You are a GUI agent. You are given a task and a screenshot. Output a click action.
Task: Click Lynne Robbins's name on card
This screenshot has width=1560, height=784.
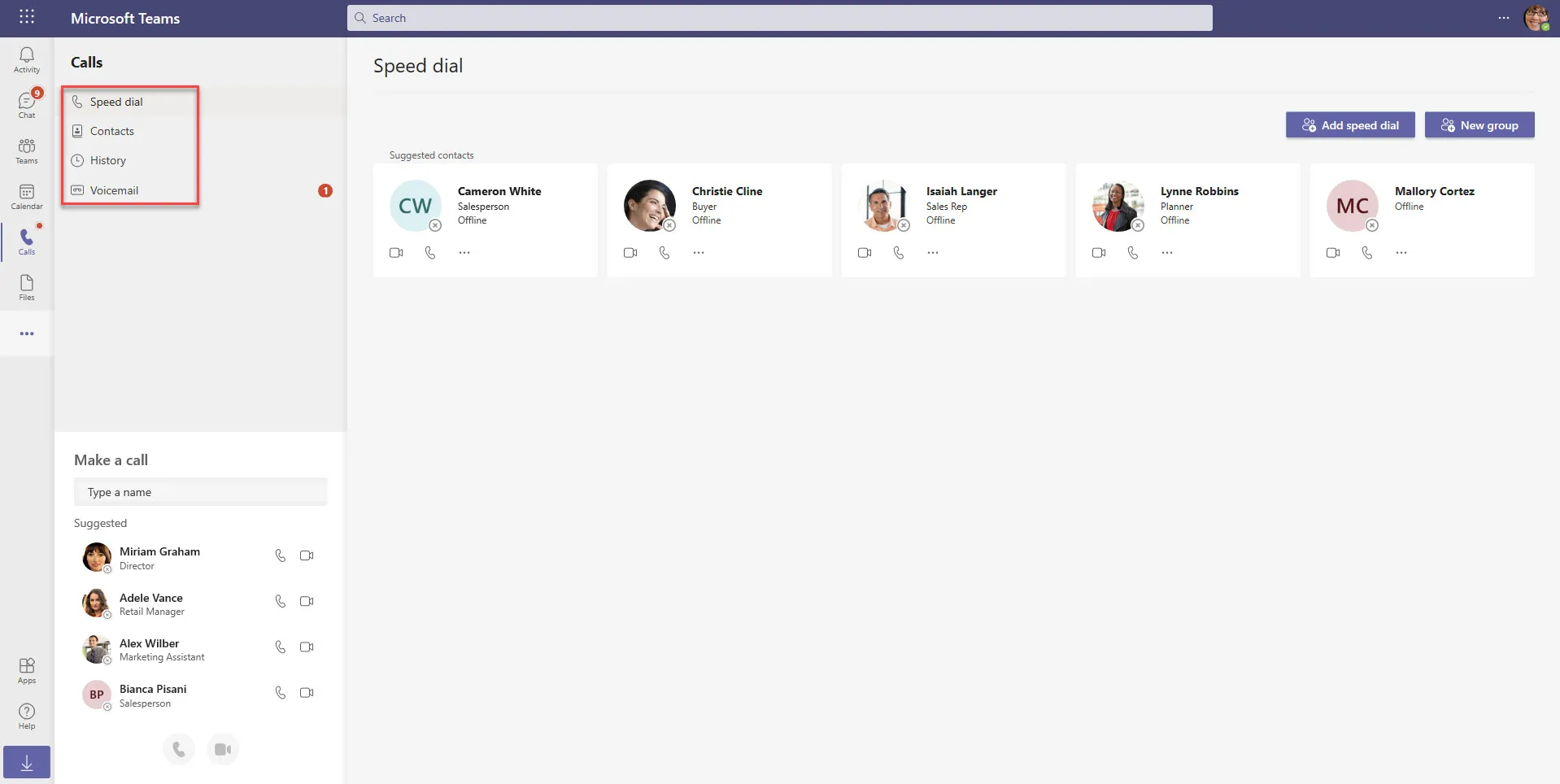[x=1200, y=191]
